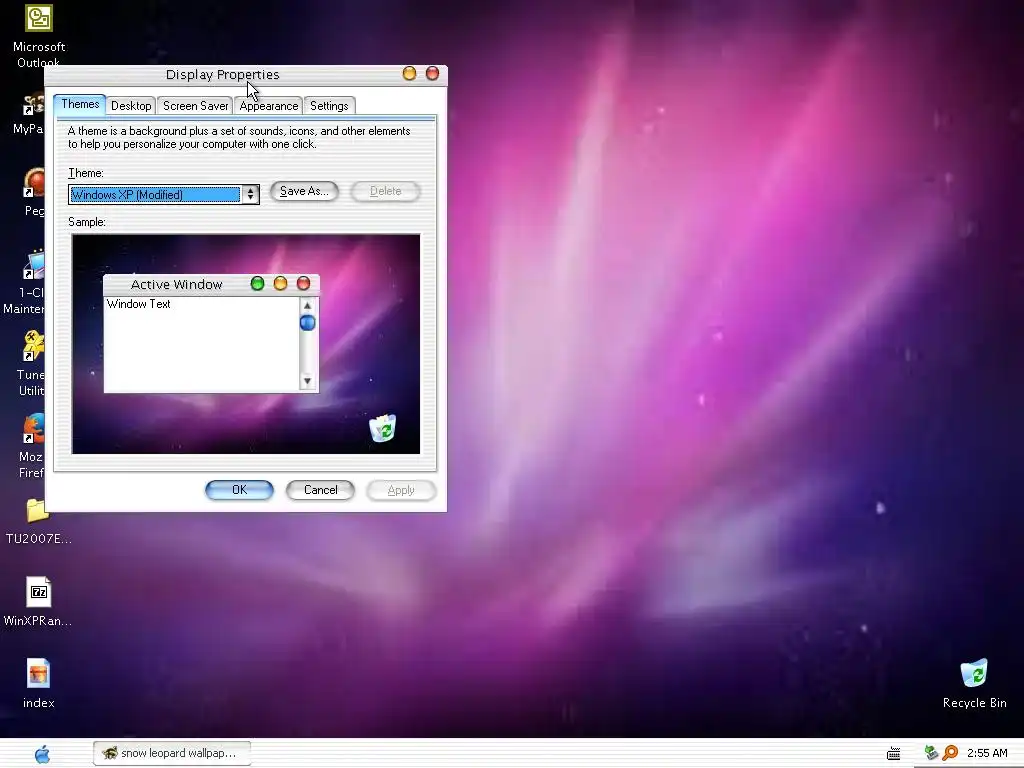Screen dimensions: 1024x768
Task: Go to the Settings tab
Action: click(329, 106)
